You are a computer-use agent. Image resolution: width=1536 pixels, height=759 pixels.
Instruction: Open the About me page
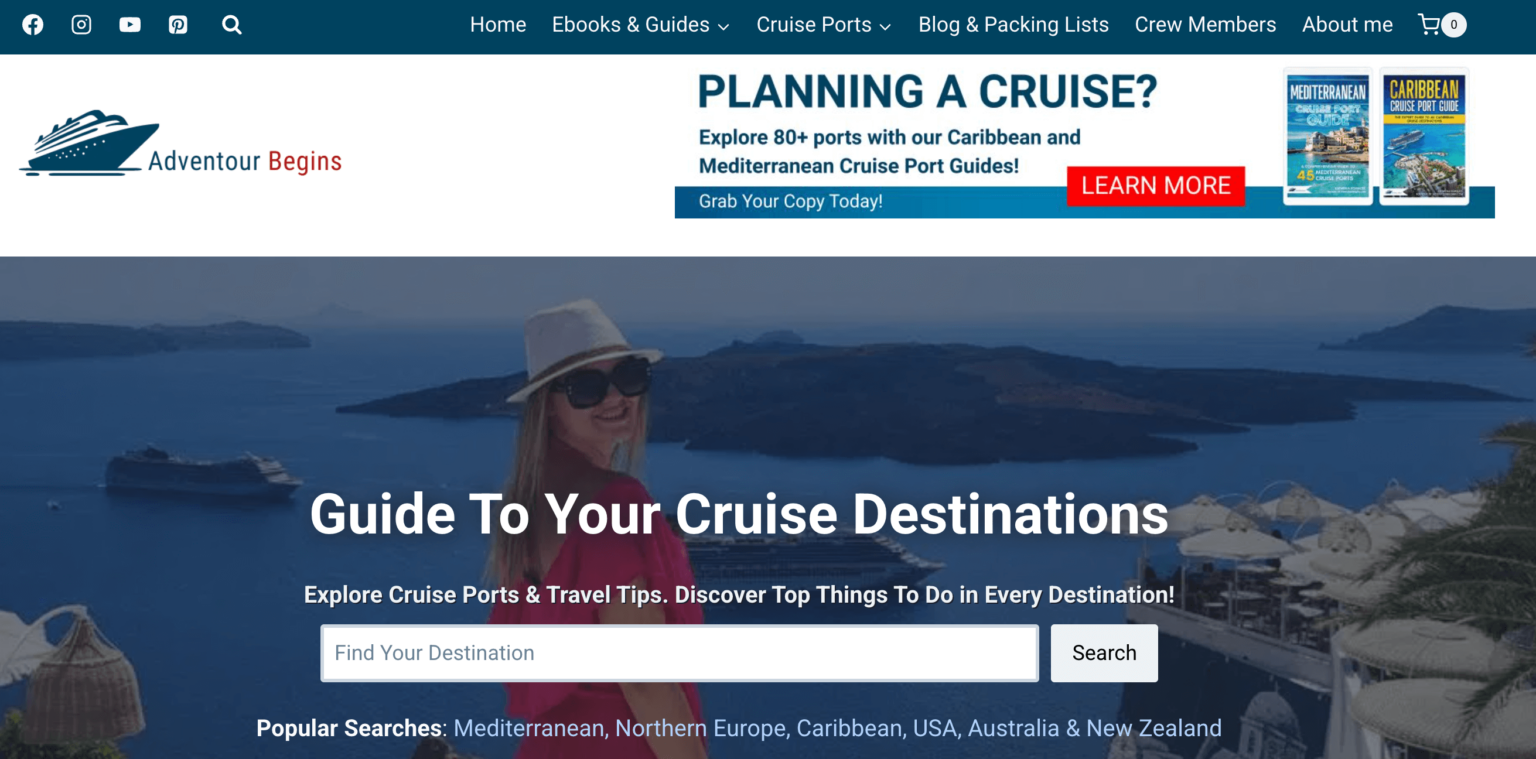pyautogui.click(x=1347, y=24)
